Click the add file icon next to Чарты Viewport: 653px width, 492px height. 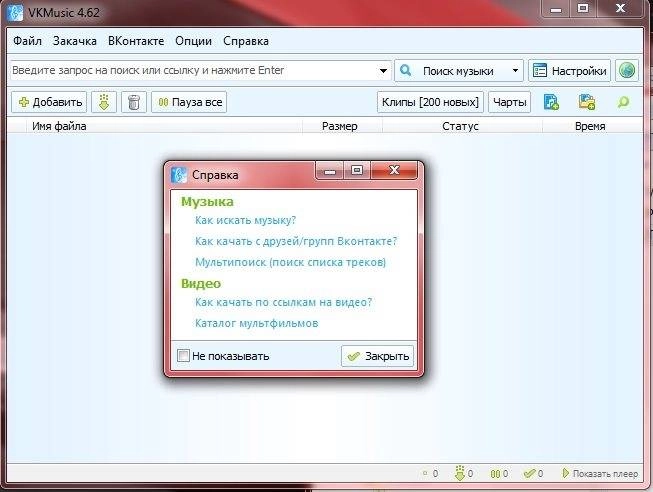pyautogui.click(x=551, y=102)
